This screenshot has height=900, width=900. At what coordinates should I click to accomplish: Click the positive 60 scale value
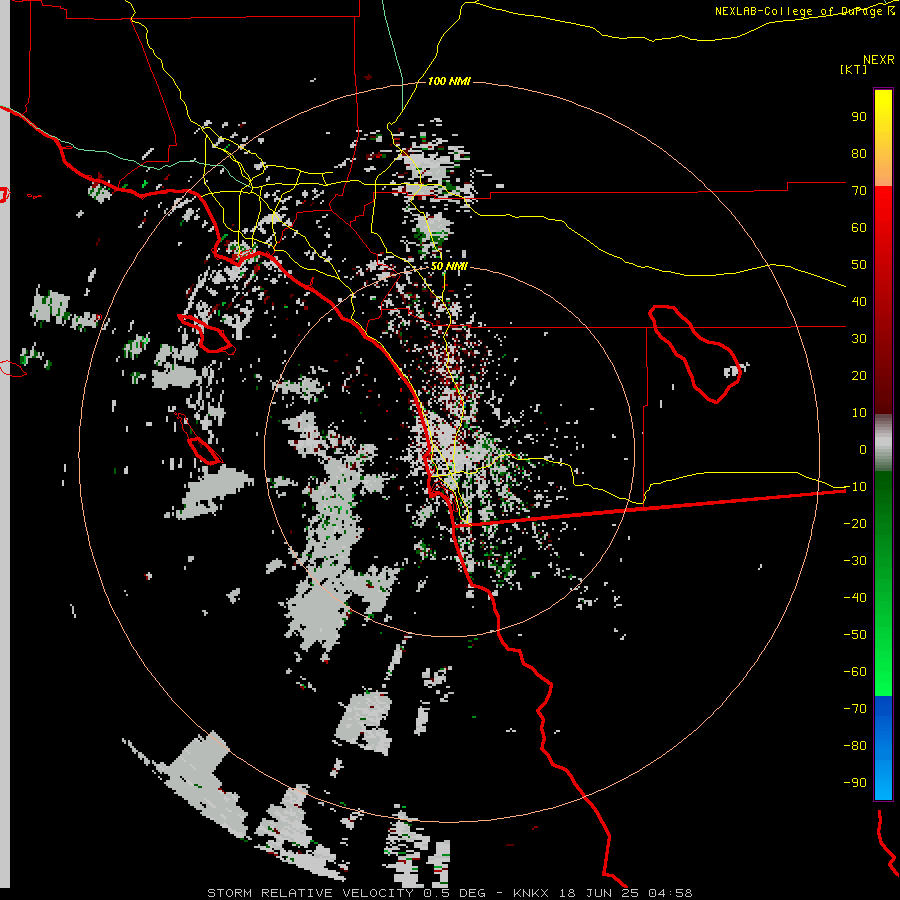[x=859, y=227]
